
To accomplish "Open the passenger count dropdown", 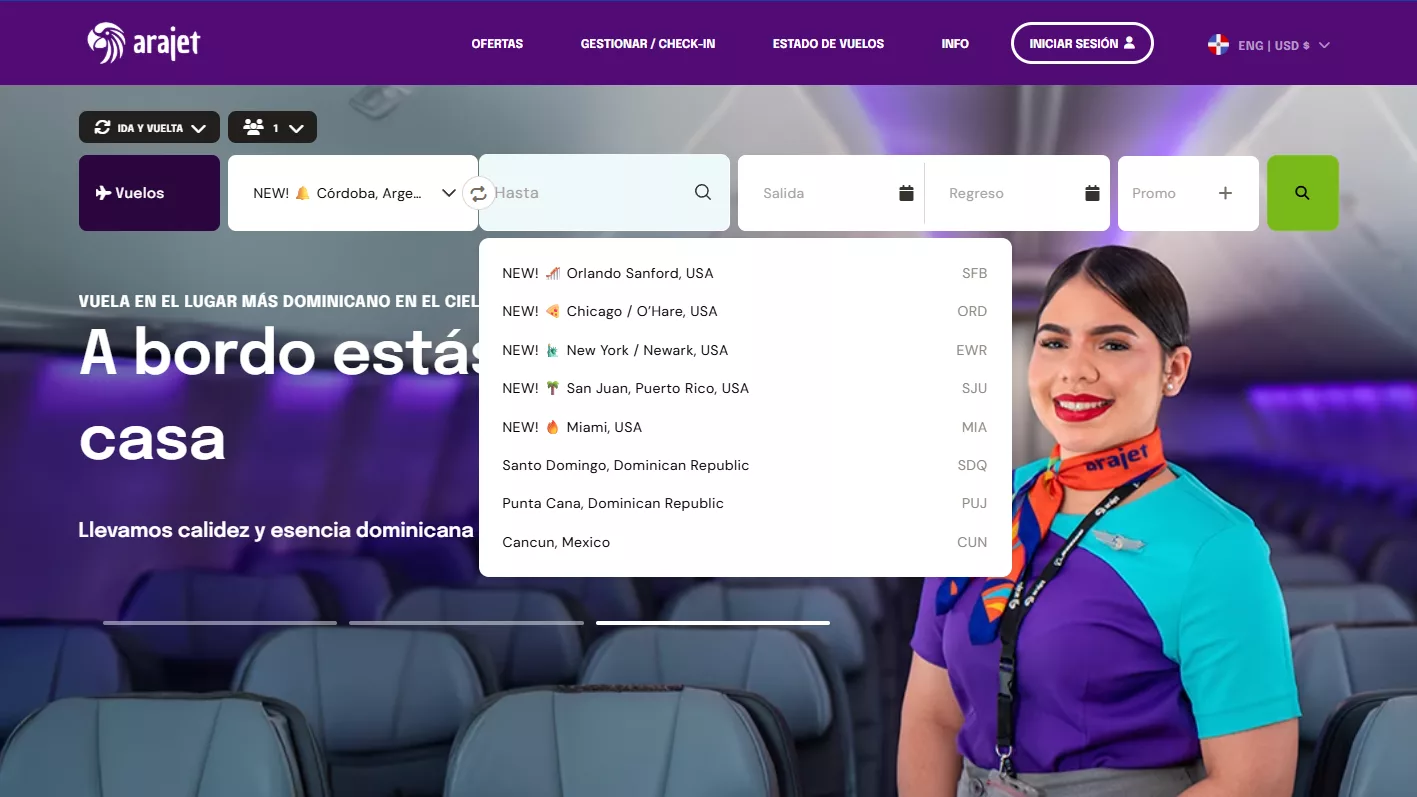I will (272, 128).
